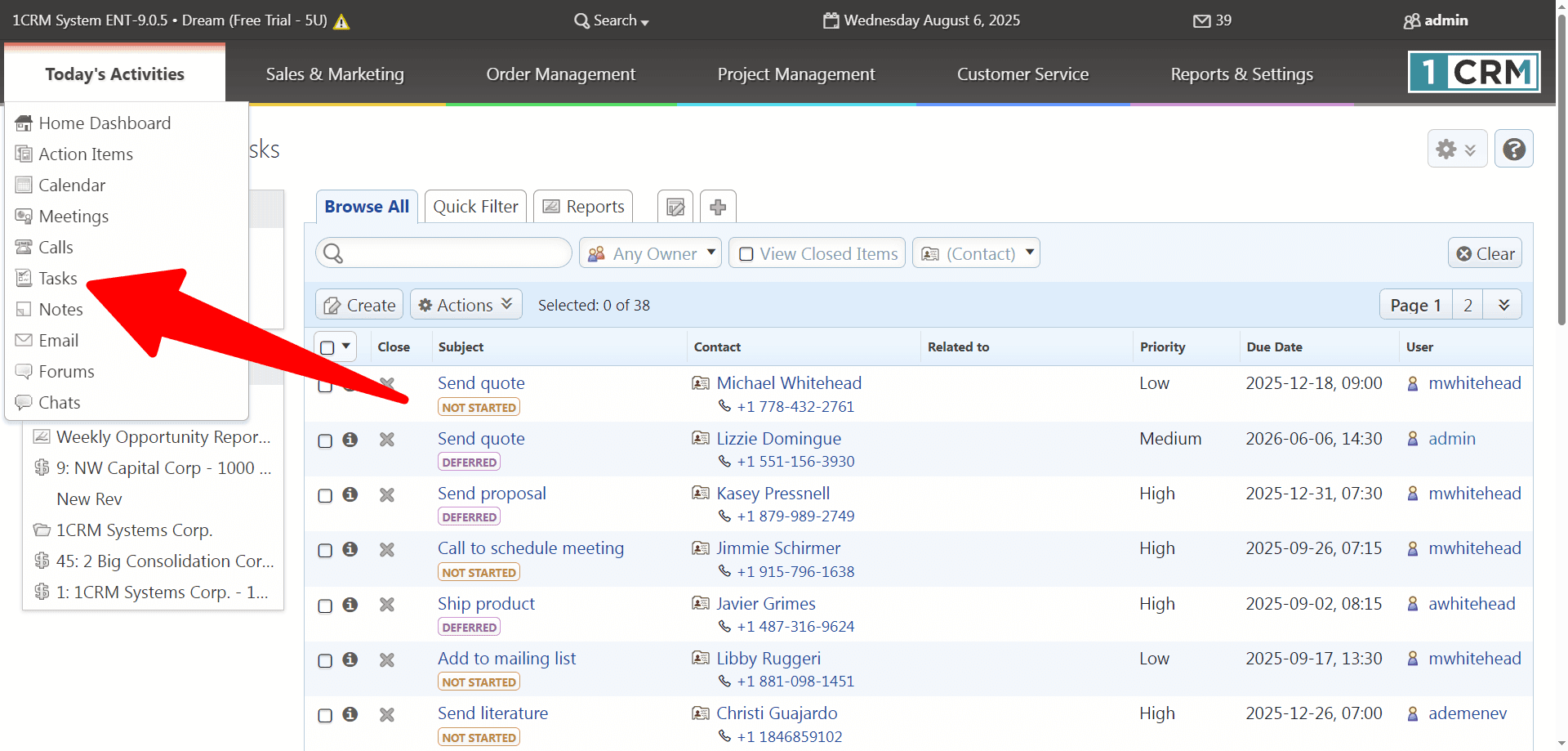Open the help question mark icon
This screenshot has width=1568, height=751.
click(1513, 150)
